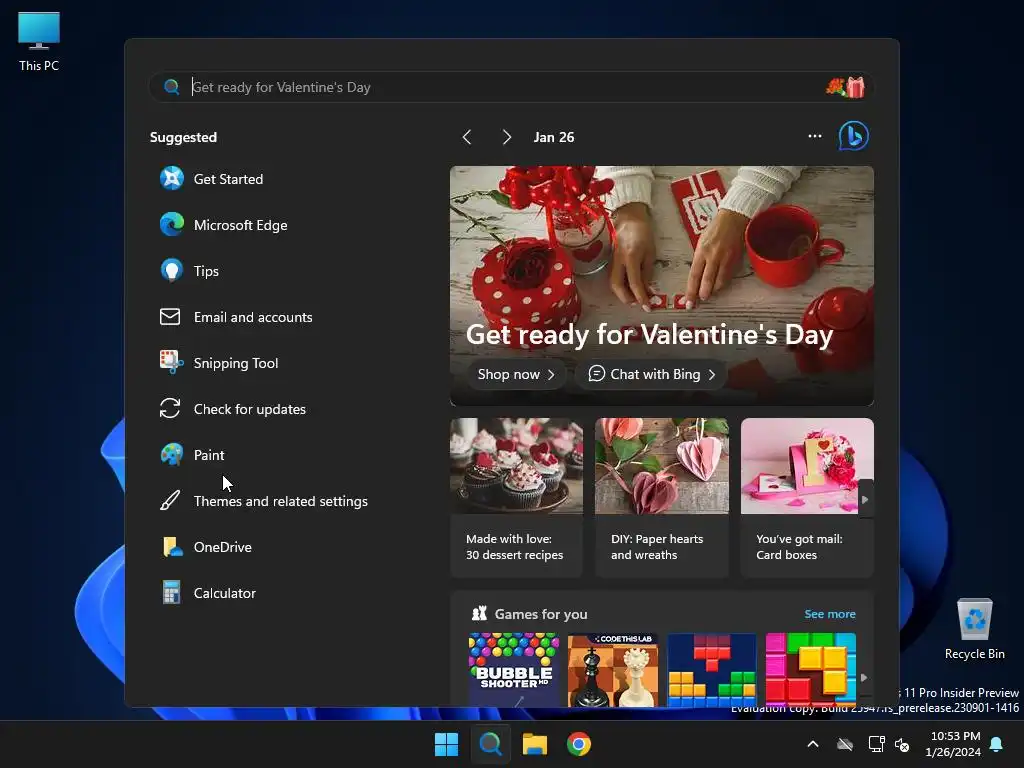Click the muted volume tray icon
Screen dimensions: 1024x768
pyautogui.click(x=902, y=744)
